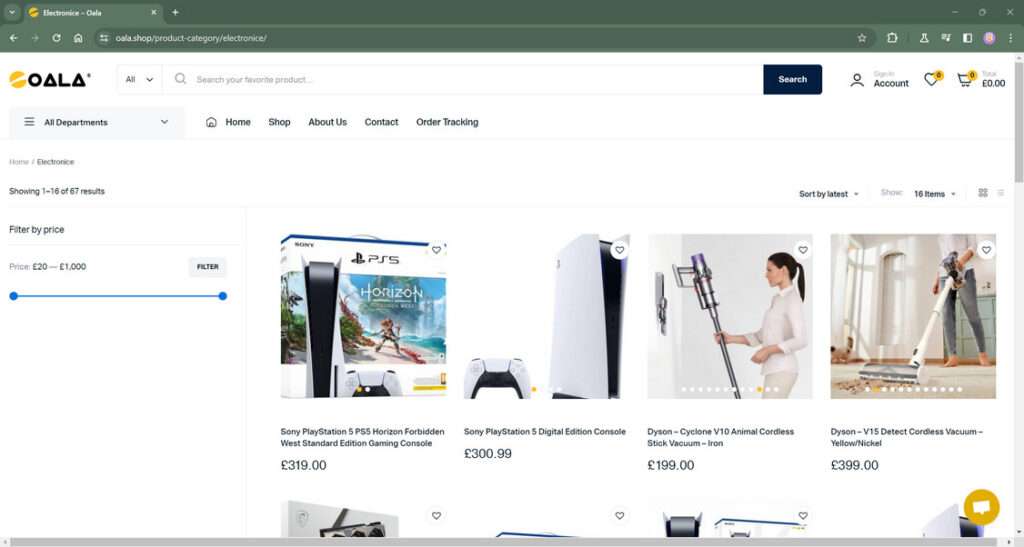Screen dimensions: 1024x547
Task: Add PS5 Digital Edition to wishlist
Action: tap(619, 250)
